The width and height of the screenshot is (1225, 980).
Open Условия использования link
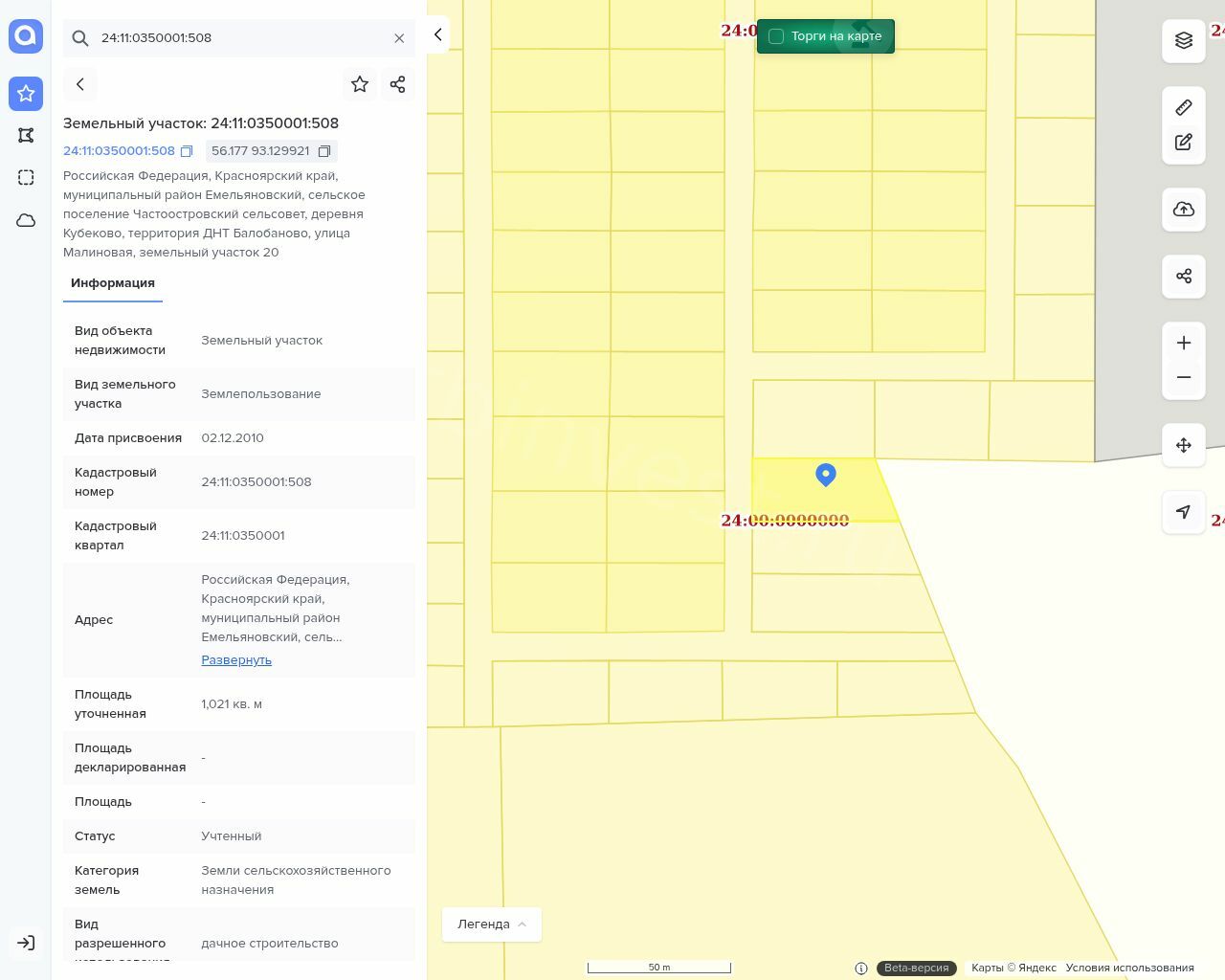(1129, 968)
